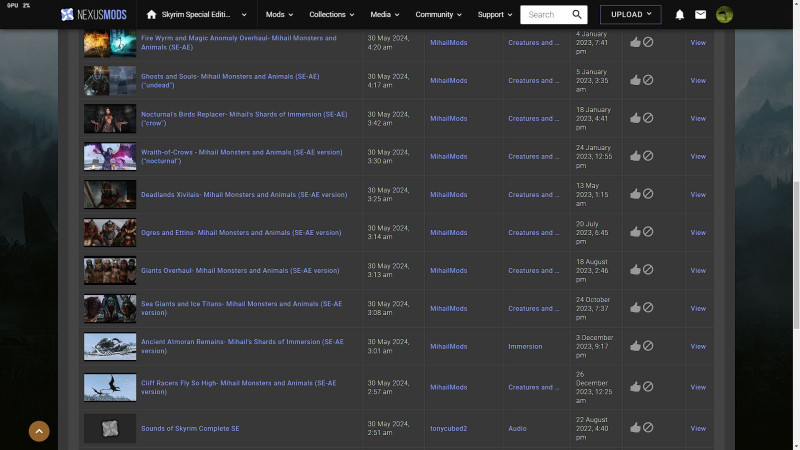Screen dimensions: 800x450
Task: Click the magnifying glass search icon
Action: pyautogui.click(x=577, y=15)
